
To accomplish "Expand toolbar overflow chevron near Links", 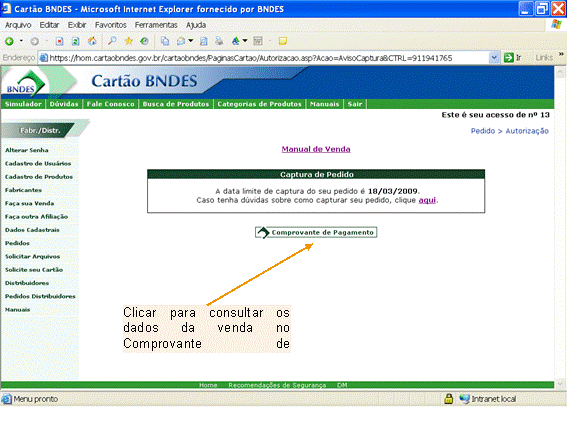I will (561, 54).
